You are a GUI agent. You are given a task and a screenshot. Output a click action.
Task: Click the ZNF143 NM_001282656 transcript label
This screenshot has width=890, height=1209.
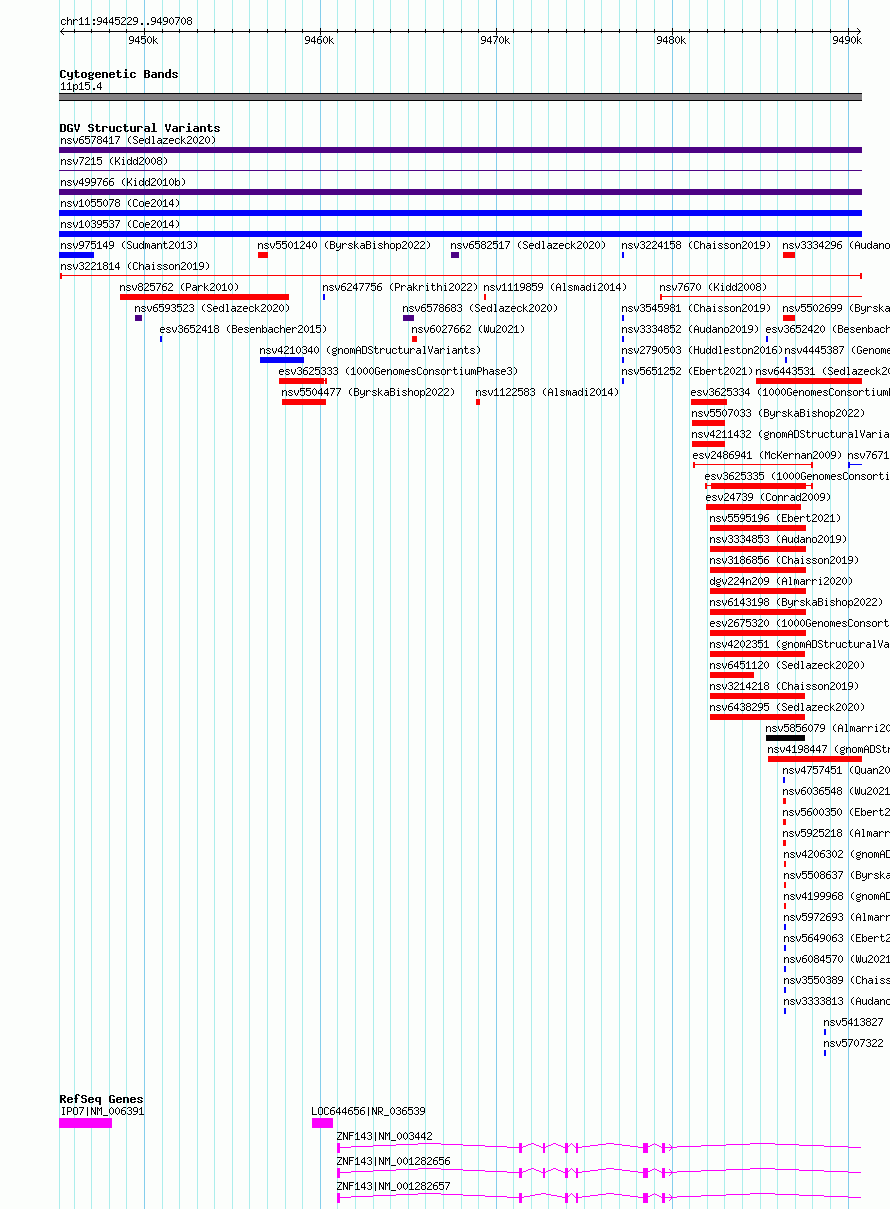click(394, 1161)
